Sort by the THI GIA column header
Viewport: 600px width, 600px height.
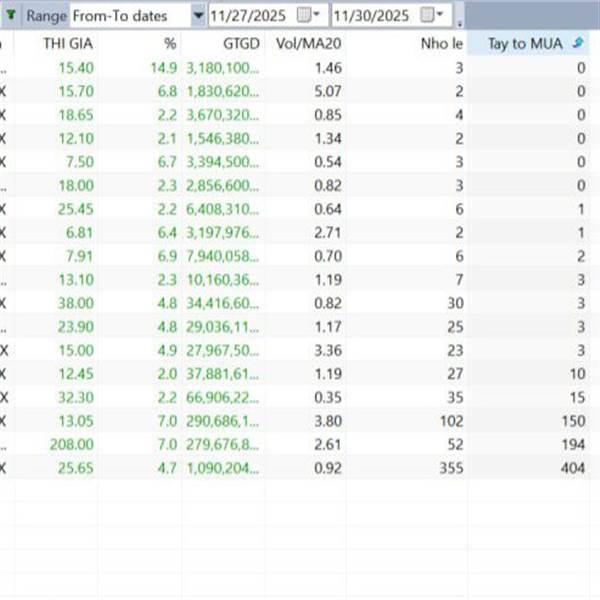[x=68, y=44]
